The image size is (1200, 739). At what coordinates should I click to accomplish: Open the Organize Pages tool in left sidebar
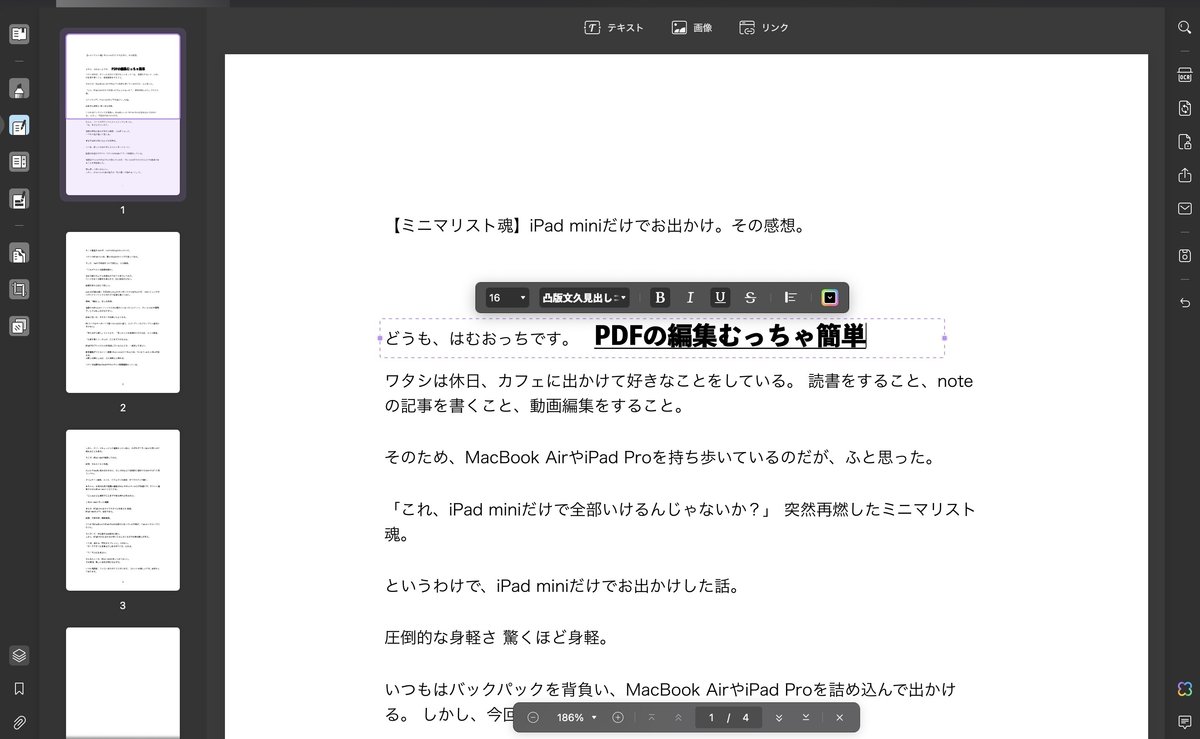[x=19, y=254]
